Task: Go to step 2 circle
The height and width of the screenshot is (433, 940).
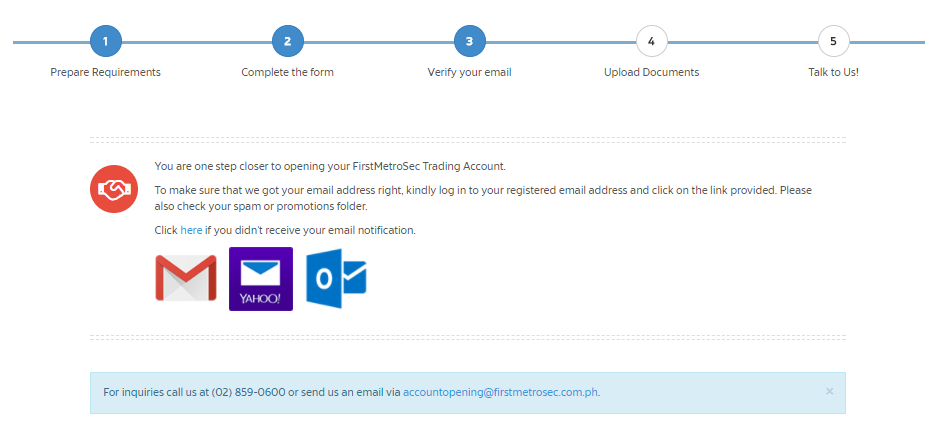Action: point(288,41)
